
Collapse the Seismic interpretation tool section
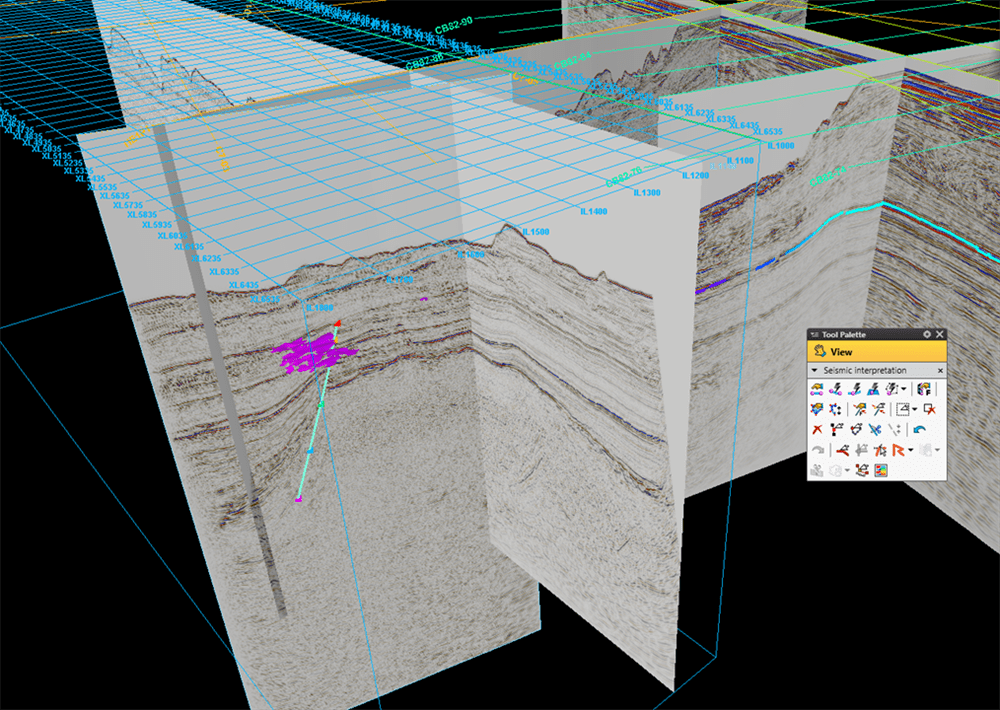point(813,369)
